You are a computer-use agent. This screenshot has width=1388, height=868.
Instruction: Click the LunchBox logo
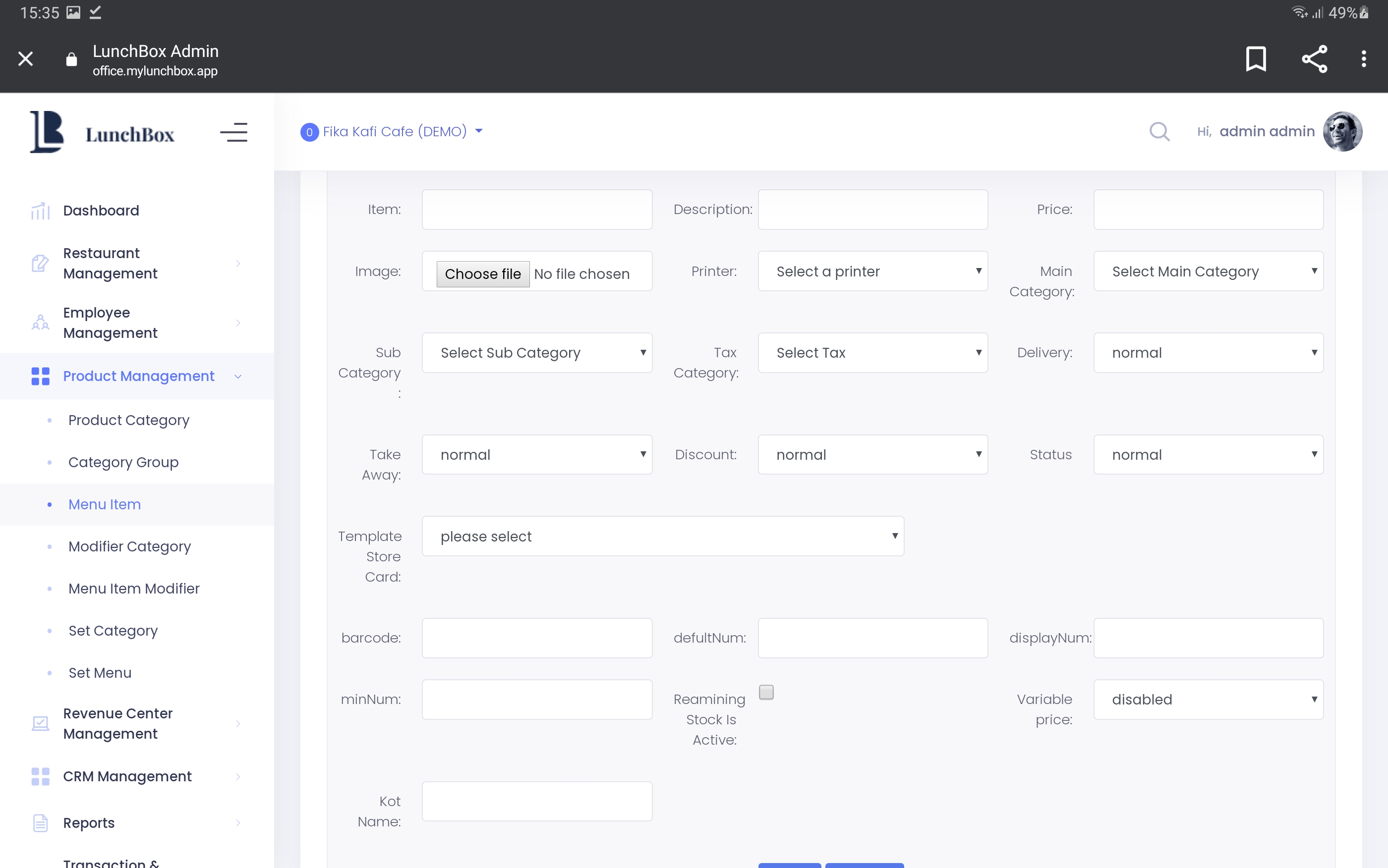102,133
